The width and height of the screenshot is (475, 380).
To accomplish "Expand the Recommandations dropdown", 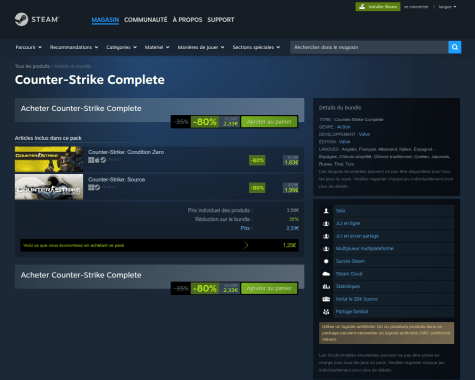I will (74, 47).
